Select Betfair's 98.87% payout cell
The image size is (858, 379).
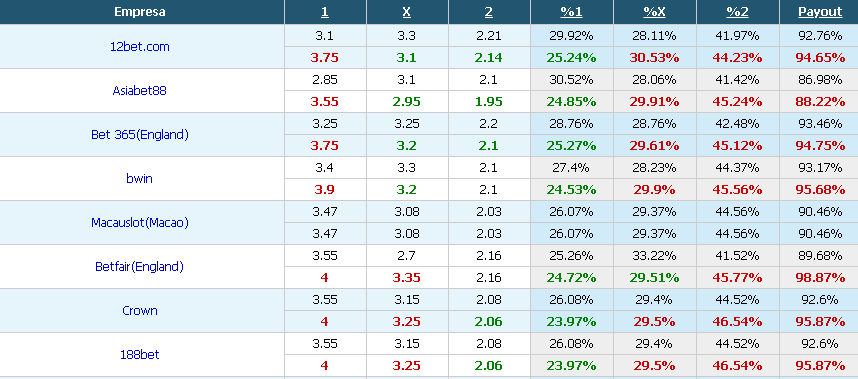(820, 278)
